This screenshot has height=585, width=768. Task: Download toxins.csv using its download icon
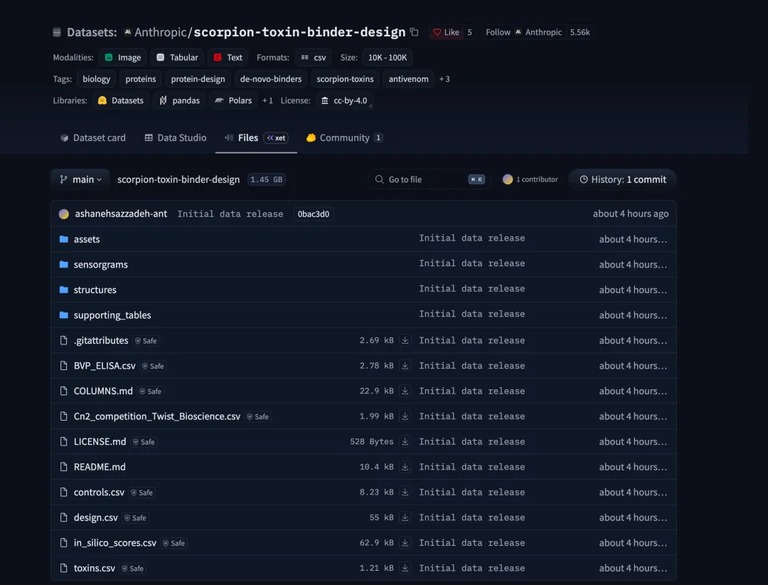(405, 568)
